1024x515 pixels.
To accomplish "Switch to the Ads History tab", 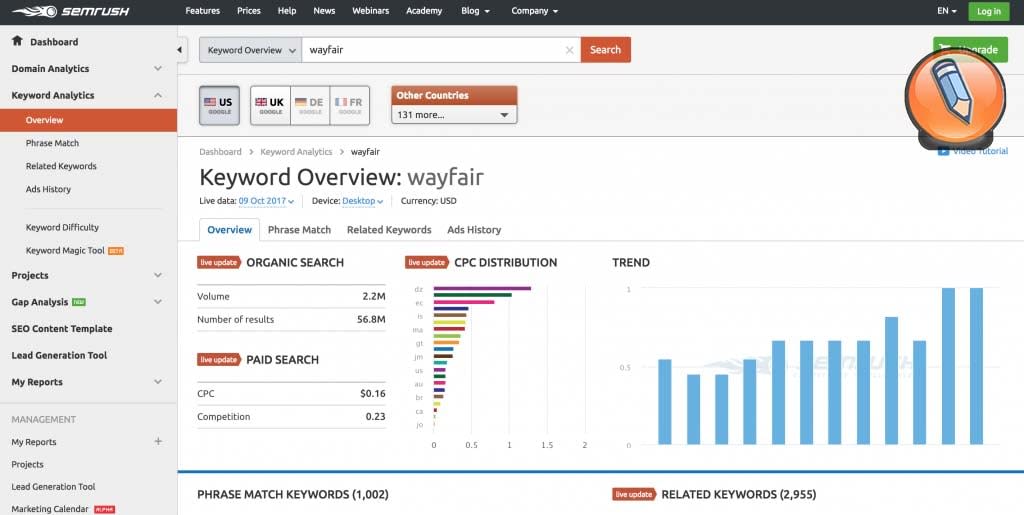I will (x=474, y=230).
